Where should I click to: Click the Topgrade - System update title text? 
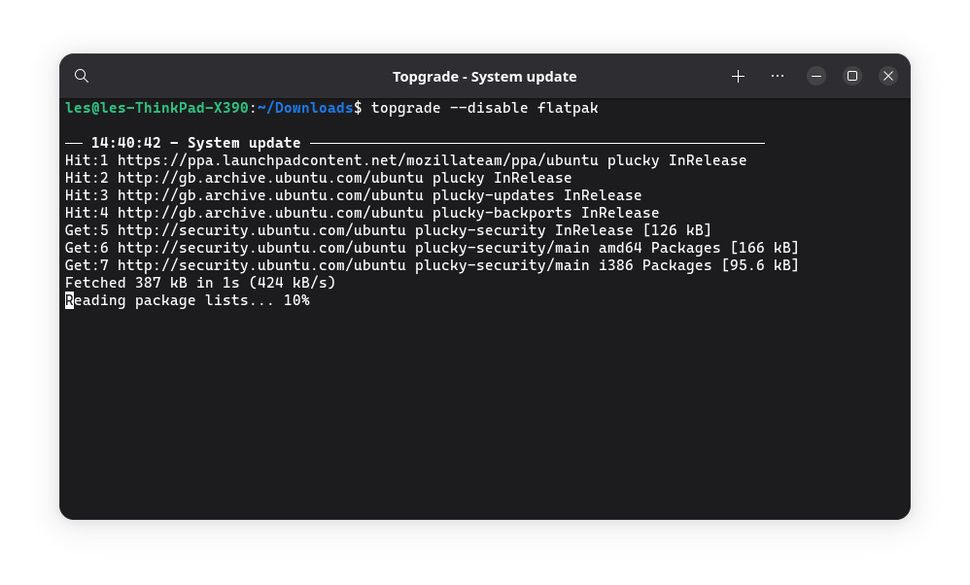[484, 76]
